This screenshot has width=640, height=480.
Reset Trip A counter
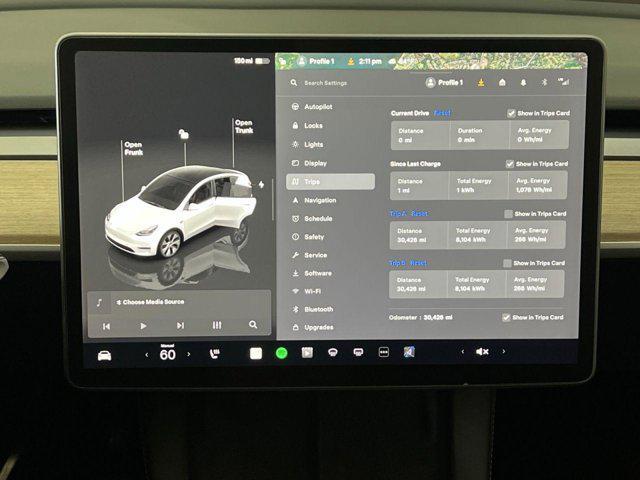coord(420,213)
